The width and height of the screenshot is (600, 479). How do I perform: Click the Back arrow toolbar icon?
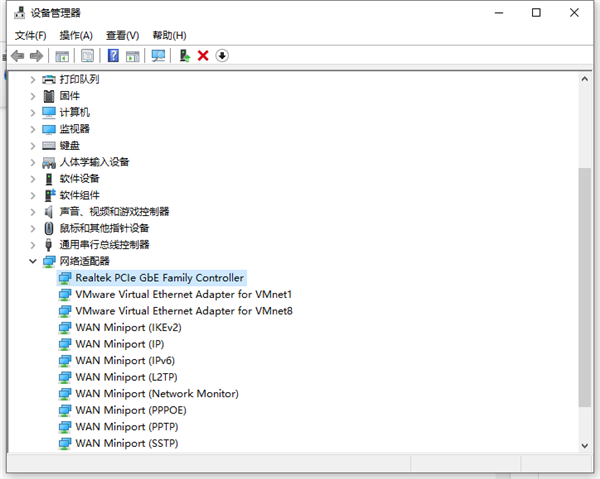tap(17, 56)
